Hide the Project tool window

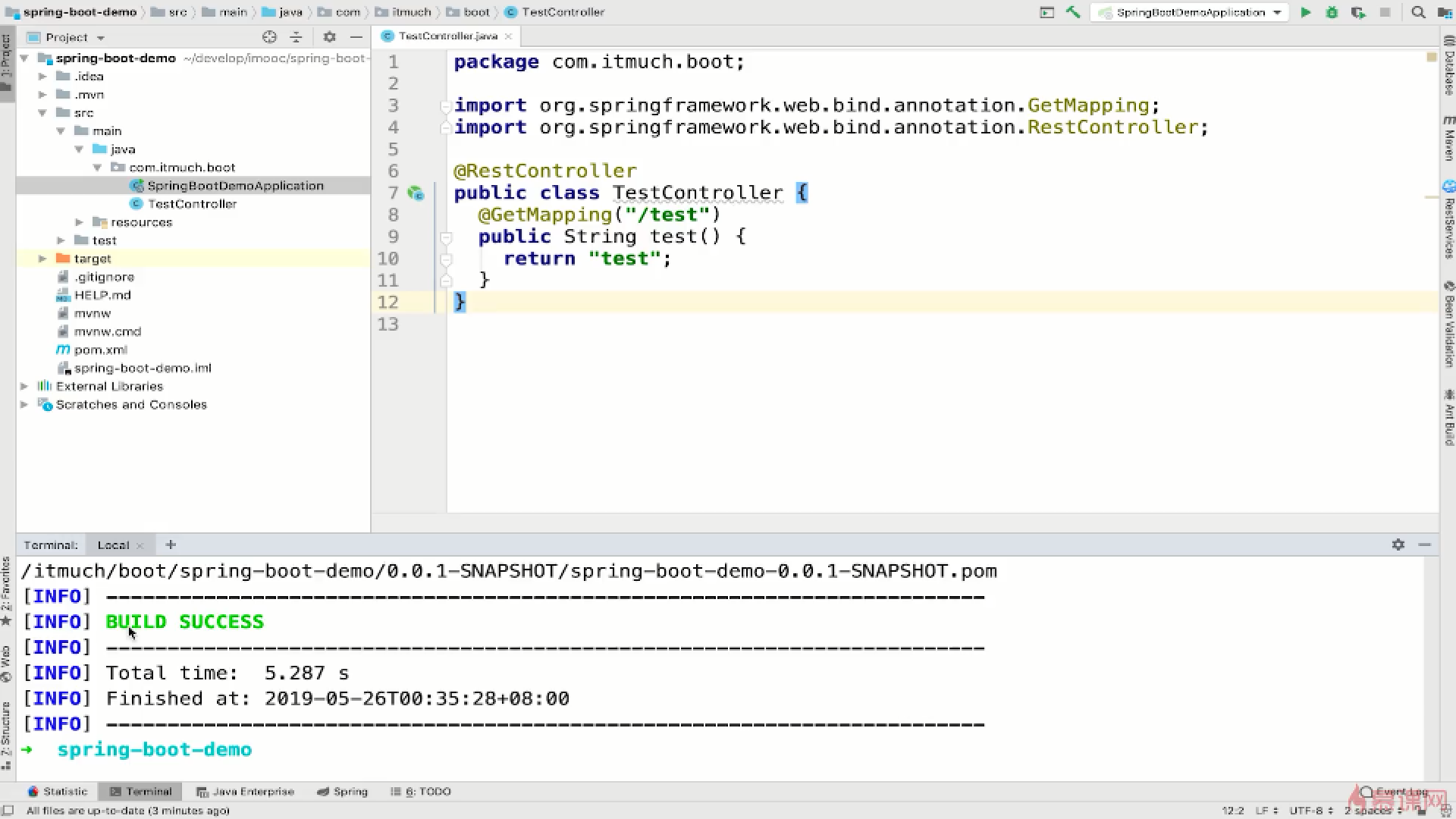tap(356, 36)
